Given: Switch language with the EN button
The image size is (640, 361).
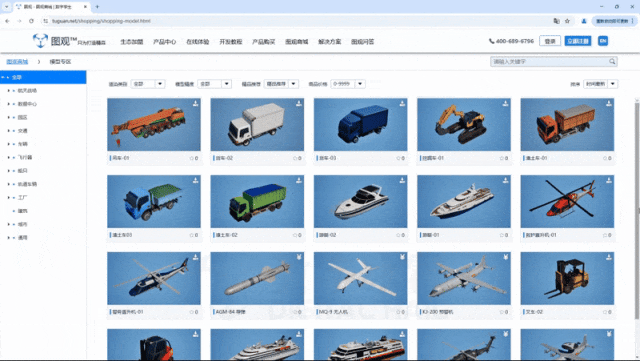Looking at the screenshot, I should (x=603, y=41).
